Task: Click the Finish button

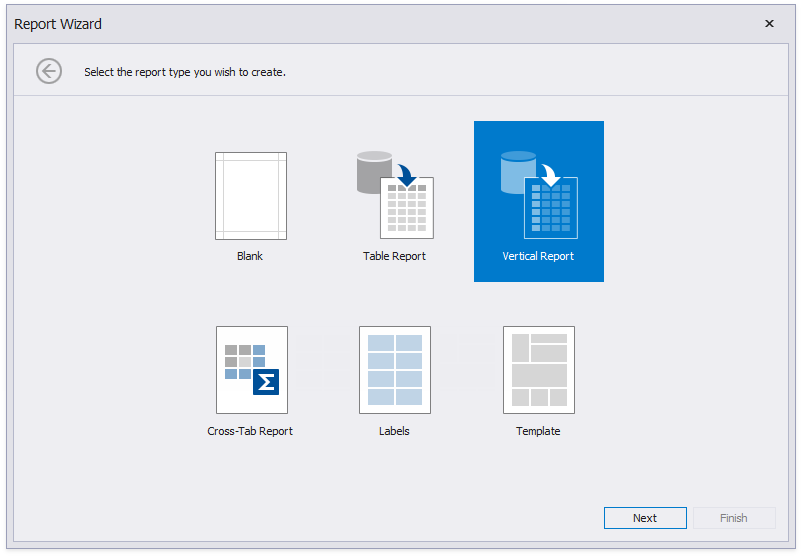Action: (x=733, y=518)
